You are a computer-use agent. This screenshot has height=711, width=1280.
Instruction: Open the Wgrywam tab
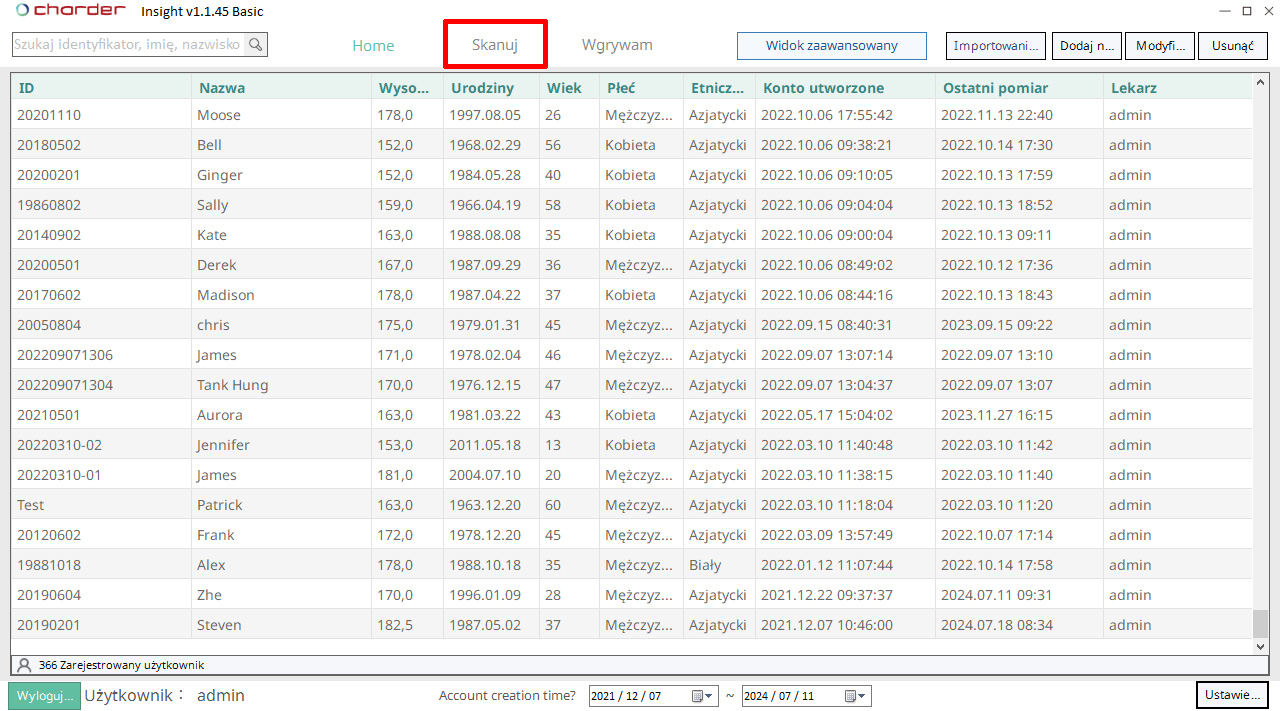coord(617,45)
